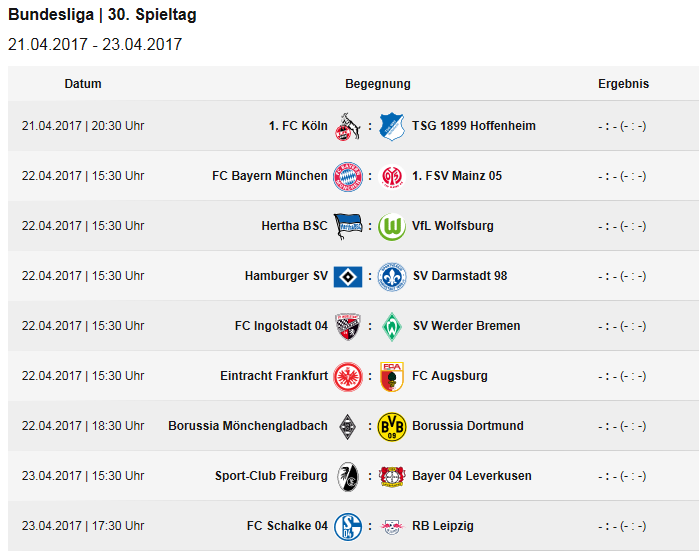This screenshot has height=552, width=699.
Task: Click the Bayer 04 Leverkusen team name
Action: (472, 476)
